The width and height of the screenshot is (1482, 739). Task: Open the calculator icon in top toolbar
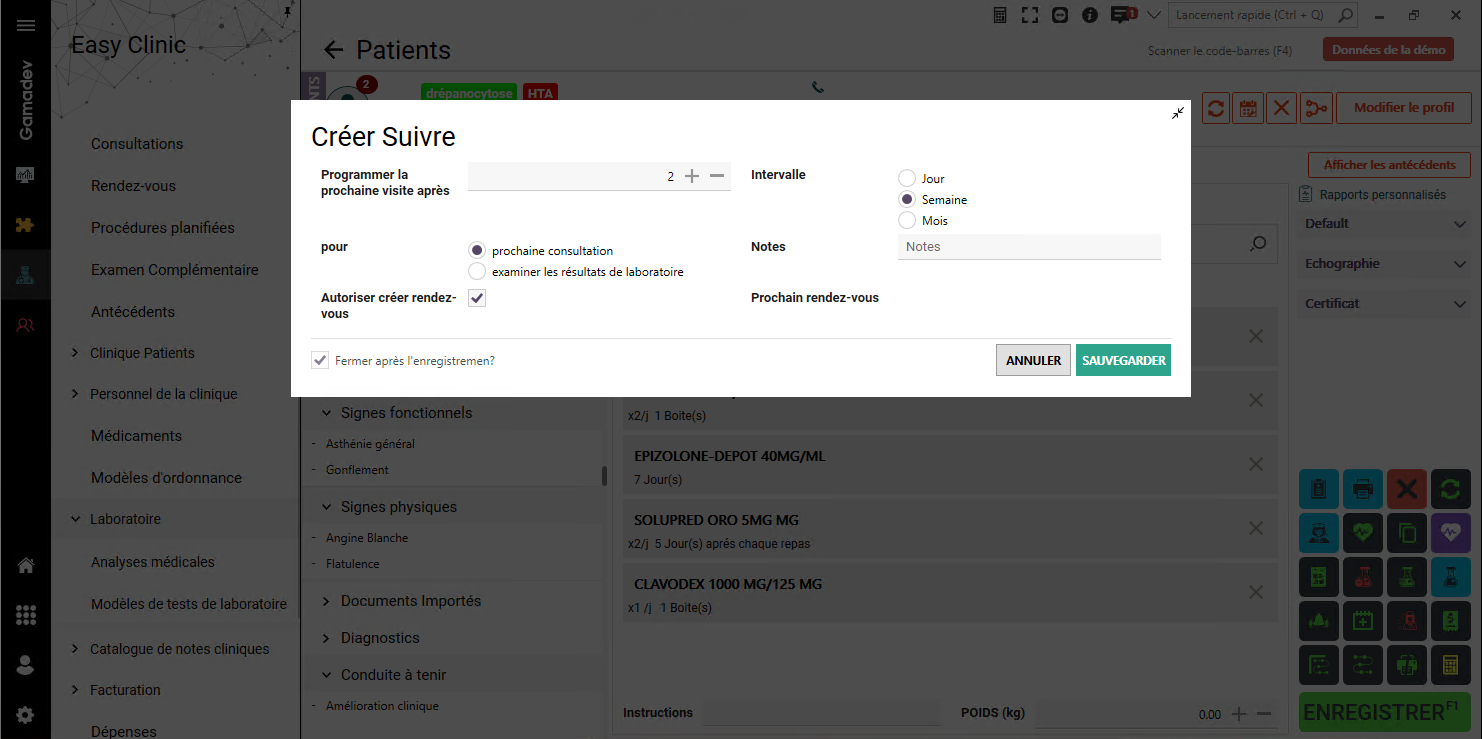click(1000, 15)
